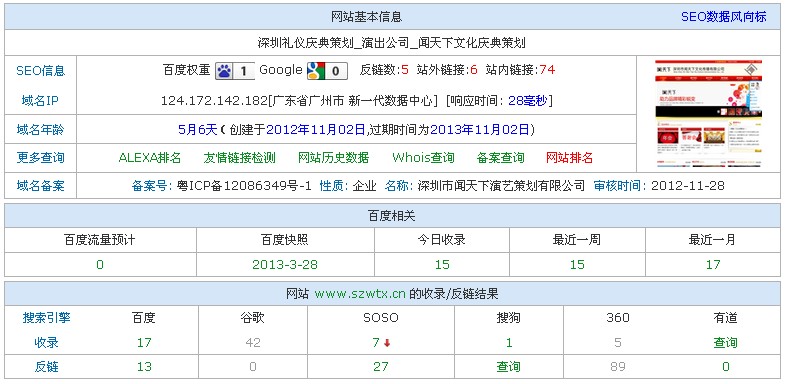Click the 最近一周 value 15
Image resolution: width=788 pixels, height=384 pixels.
point(577,265)
